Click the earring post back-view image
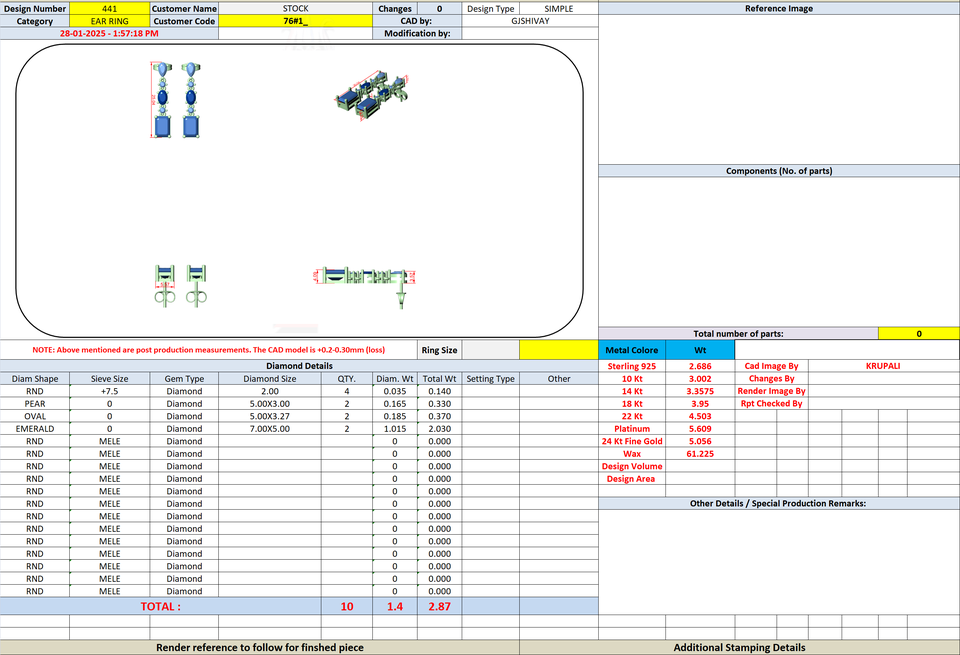The width and height of the screenshot is (960, 655). 180,285
